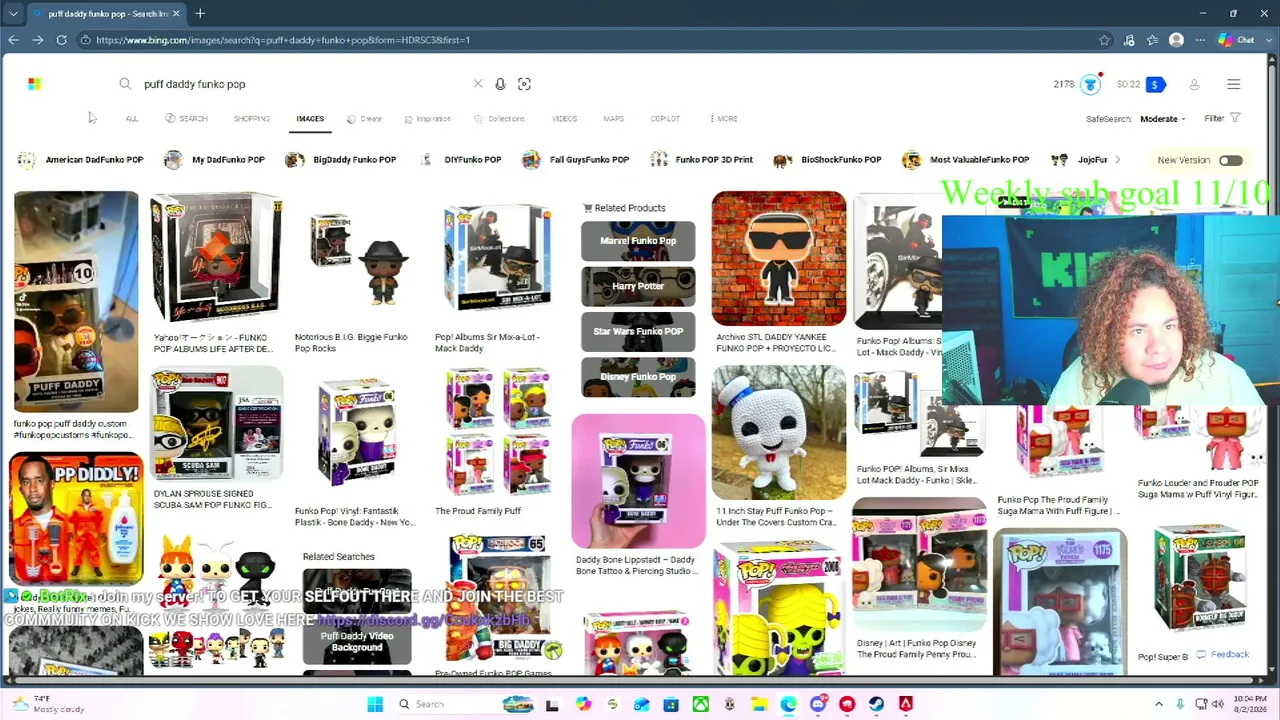Switch to the ALL results tab
The image size is (1280, 720).
click(x=132, y=119)
